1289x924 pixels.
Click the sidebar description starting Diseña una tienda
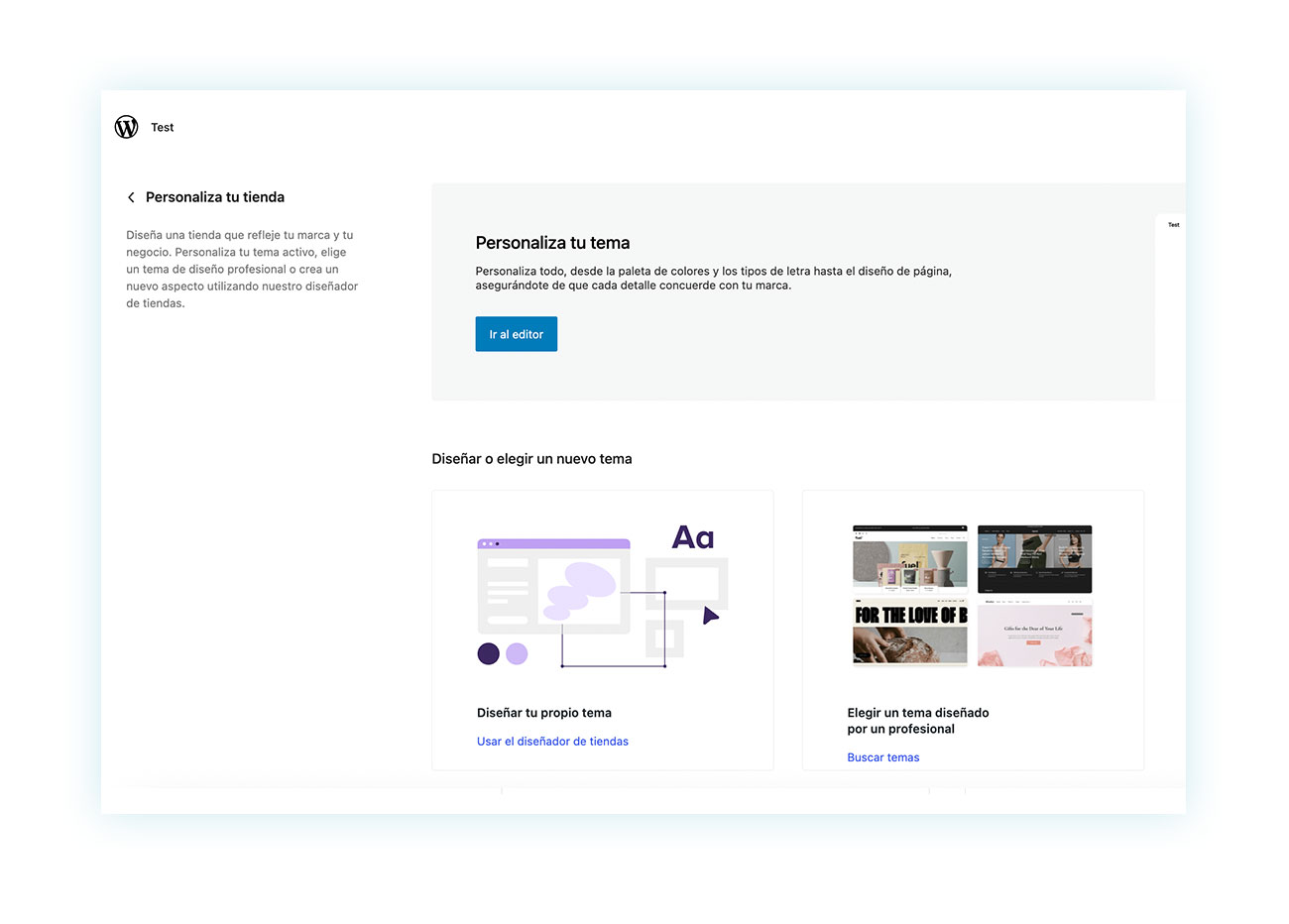coord(242,269)
